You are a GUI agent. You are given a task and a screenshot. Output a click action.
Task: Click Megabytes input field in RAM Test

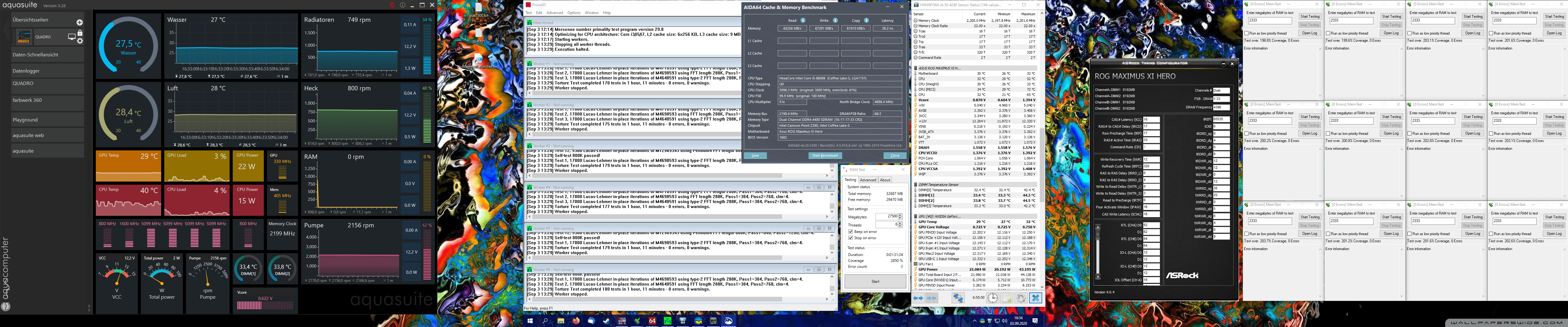(887, 217)
